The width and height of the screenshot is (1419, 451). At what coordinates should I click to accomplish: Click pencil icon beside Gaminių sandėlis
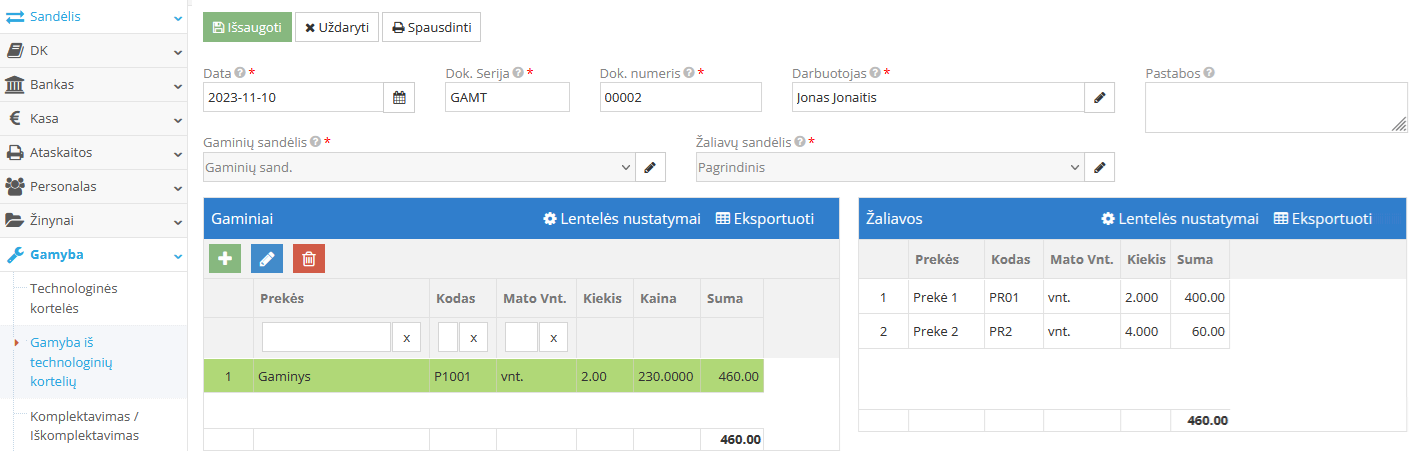[650, 167]
